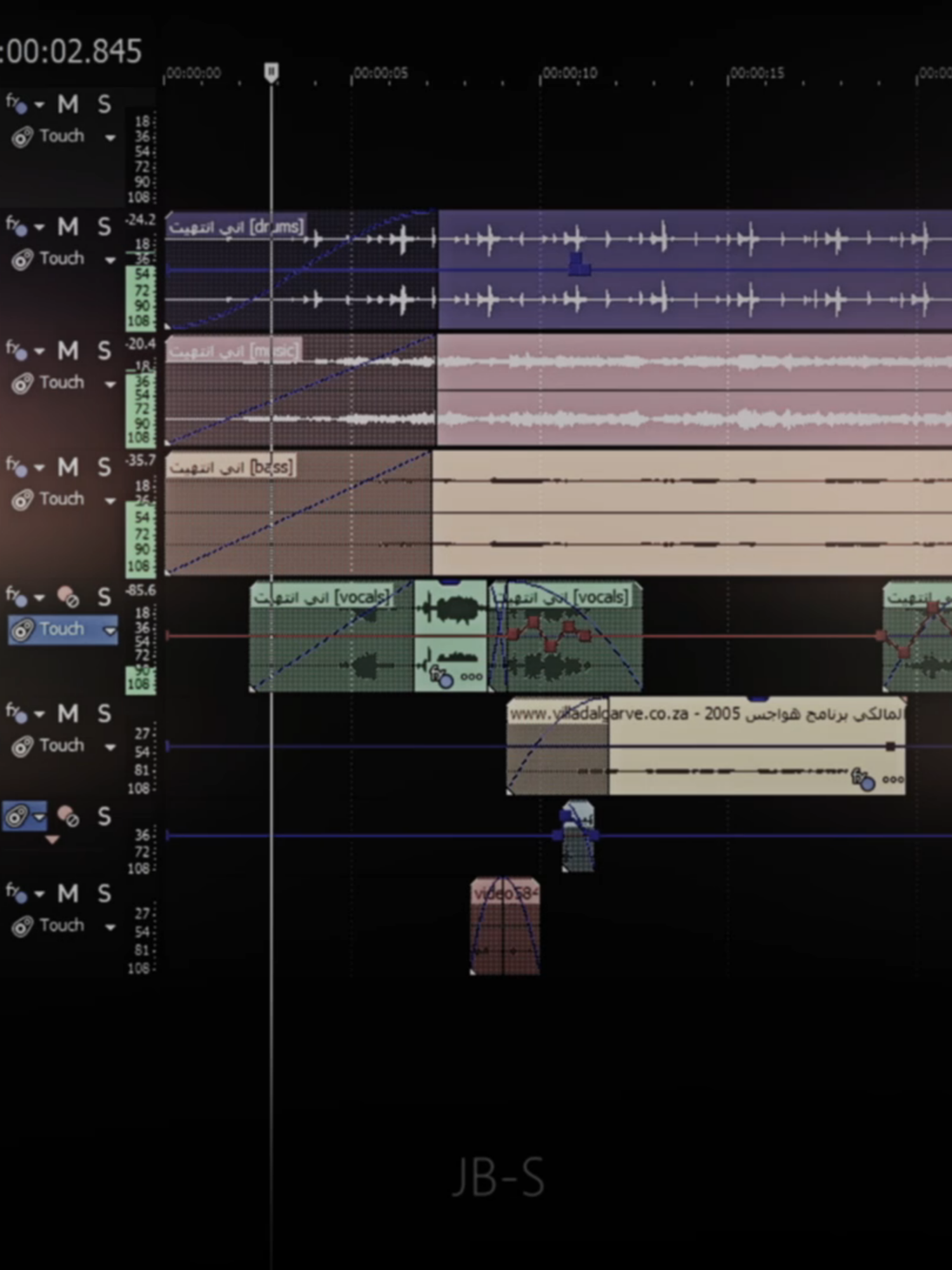
Task: Open automation dropdown on the small collapsed track
Action: [x=39, y=817]
